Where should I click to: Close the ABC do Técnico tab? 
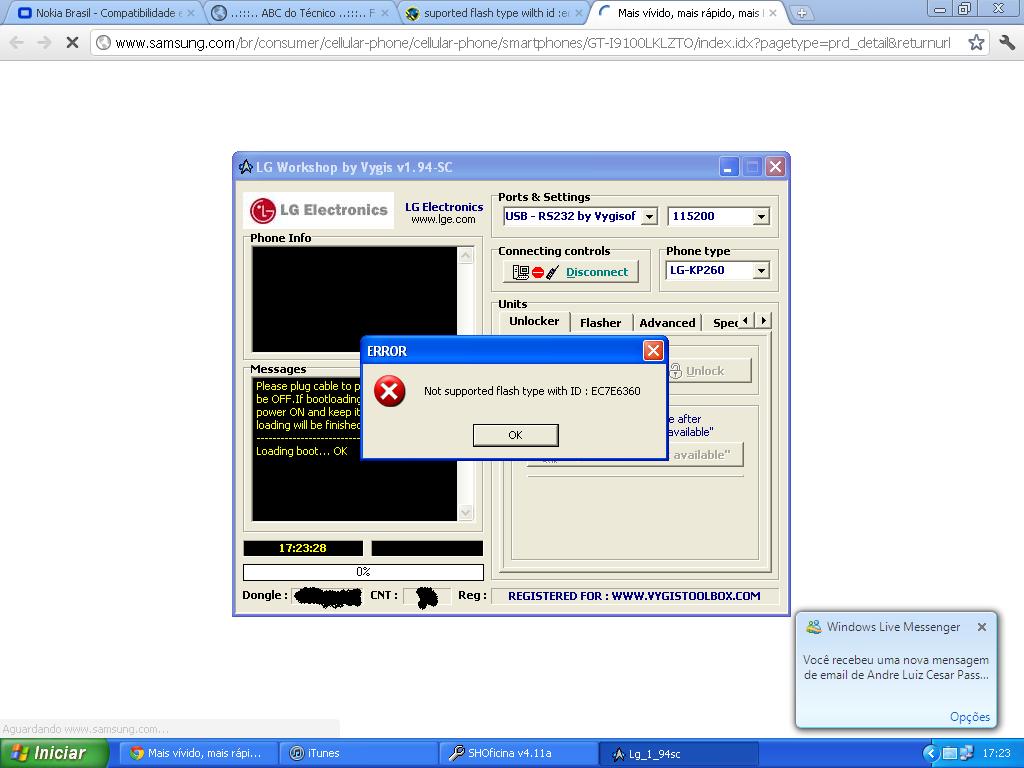385,13
